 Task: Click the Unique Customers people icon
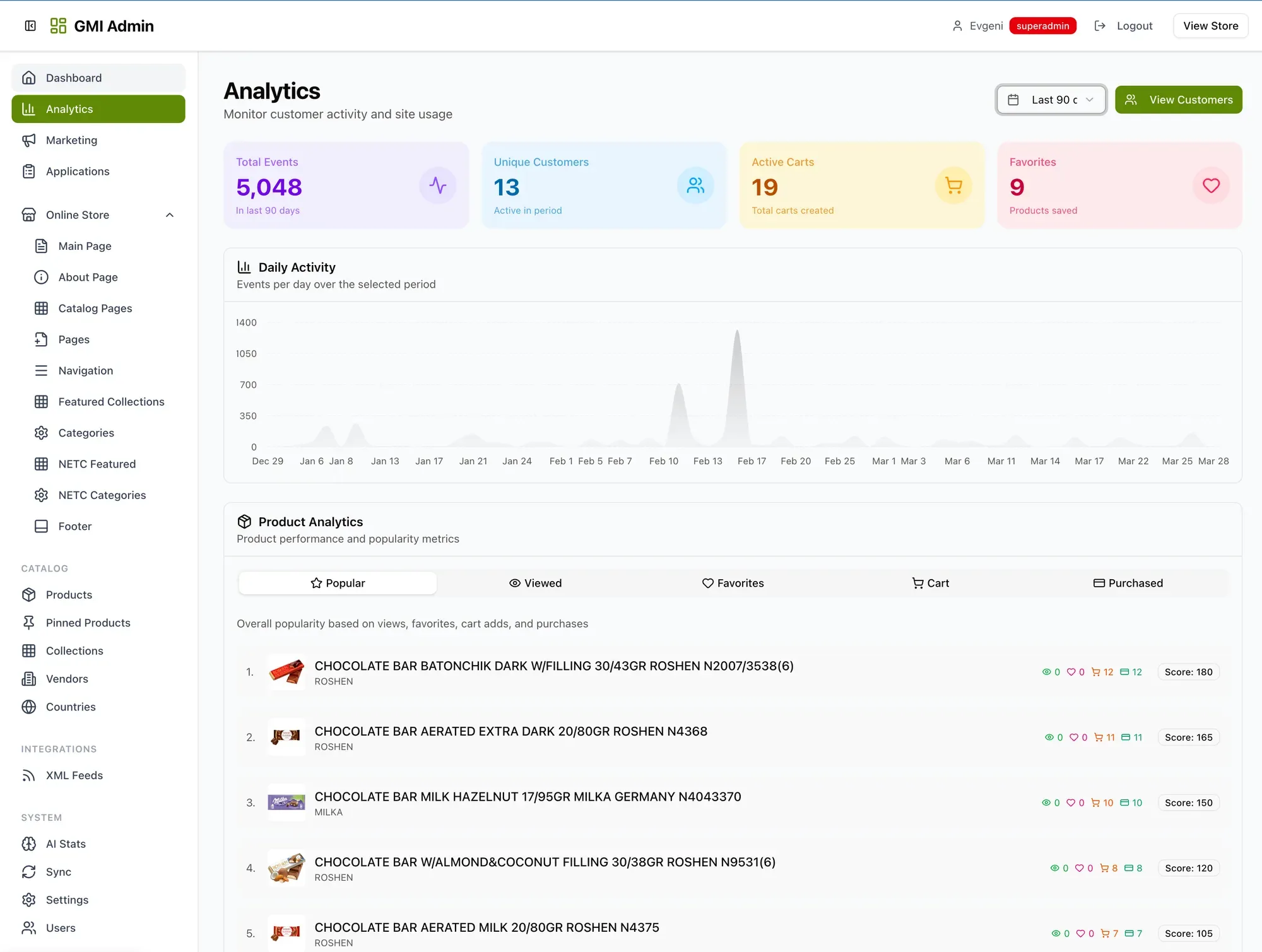pyautogui.click(x=695, y=185)
